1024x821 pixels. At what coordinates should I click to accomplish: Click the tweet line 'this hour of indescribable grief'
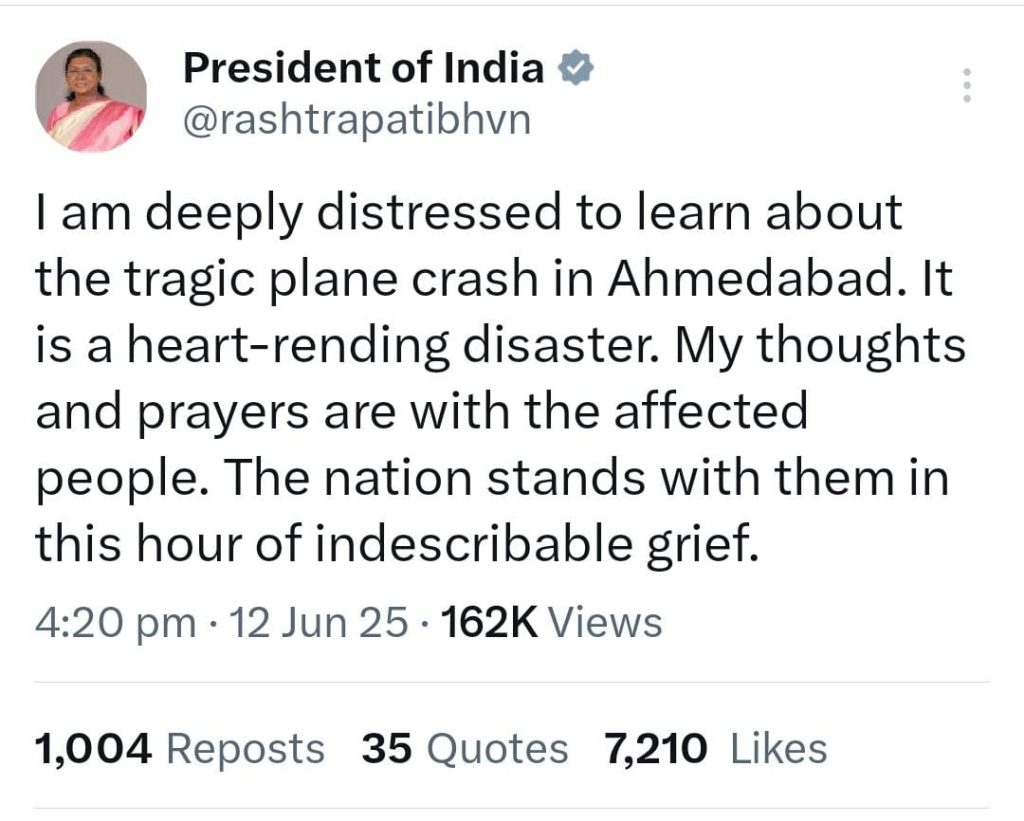(x=398, y=544)
